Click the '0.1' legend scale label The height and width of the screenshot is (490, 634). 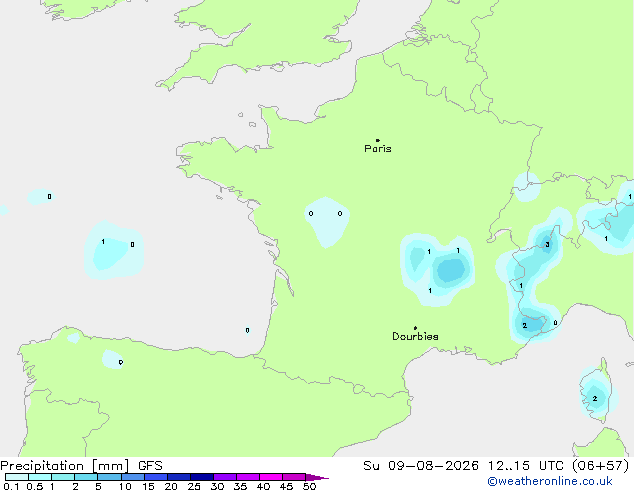tap(11, 486)
